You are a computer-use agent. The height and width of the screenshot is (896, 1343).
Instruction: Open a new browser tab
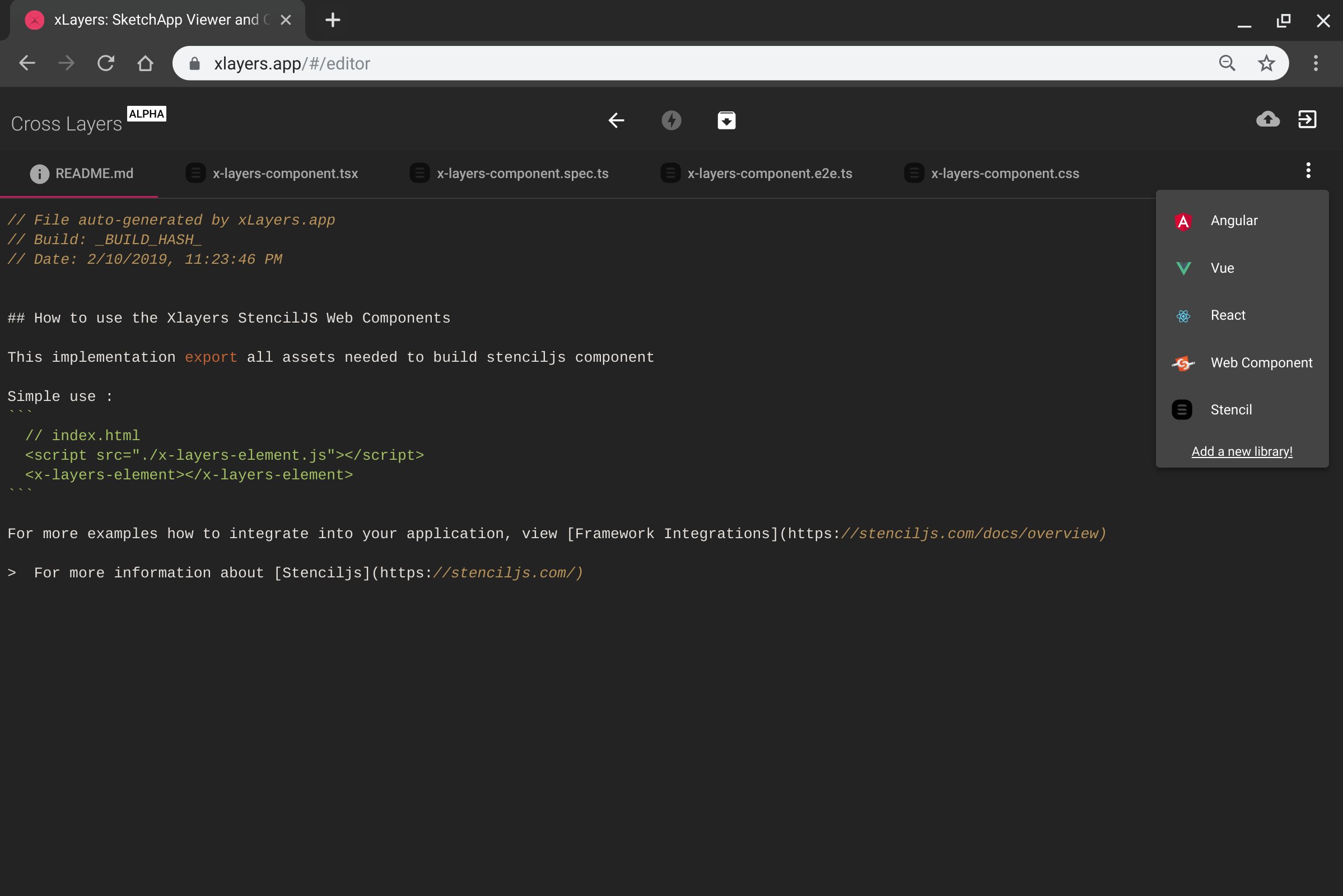tap(333, 20)
